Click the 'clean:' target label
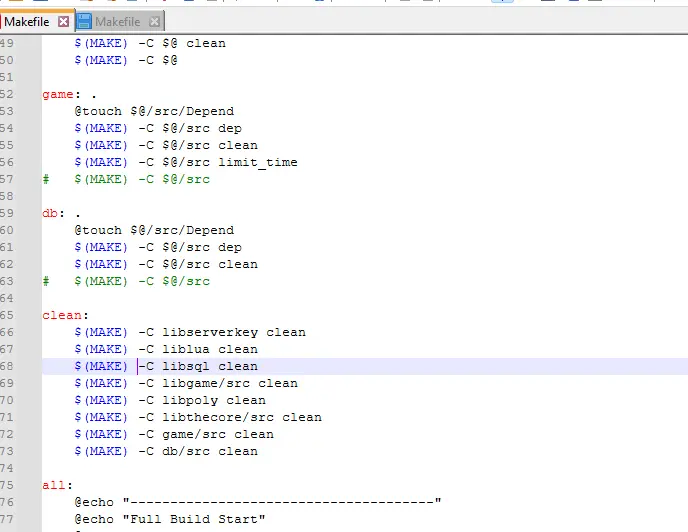Image resolution: width=688 pixels, height=532 pixels. (65, 316)
